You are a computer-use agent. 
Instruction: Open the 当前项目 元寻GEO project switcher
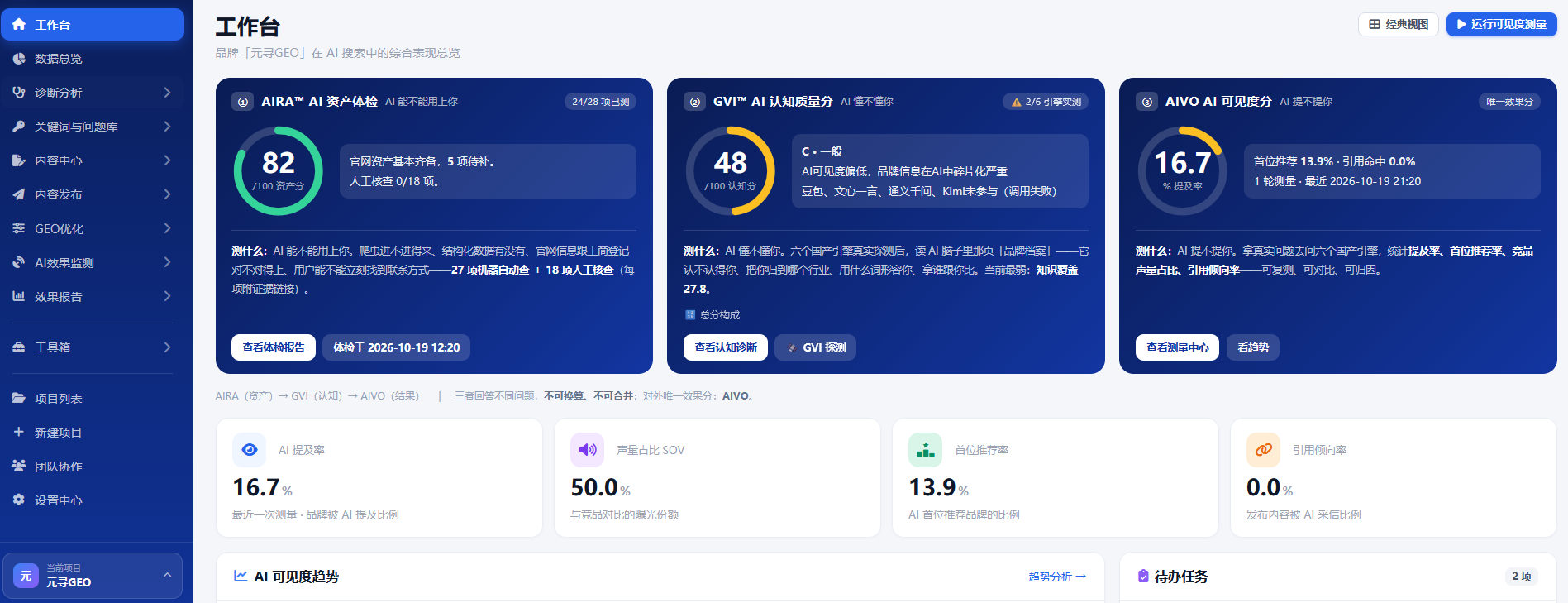93,576
